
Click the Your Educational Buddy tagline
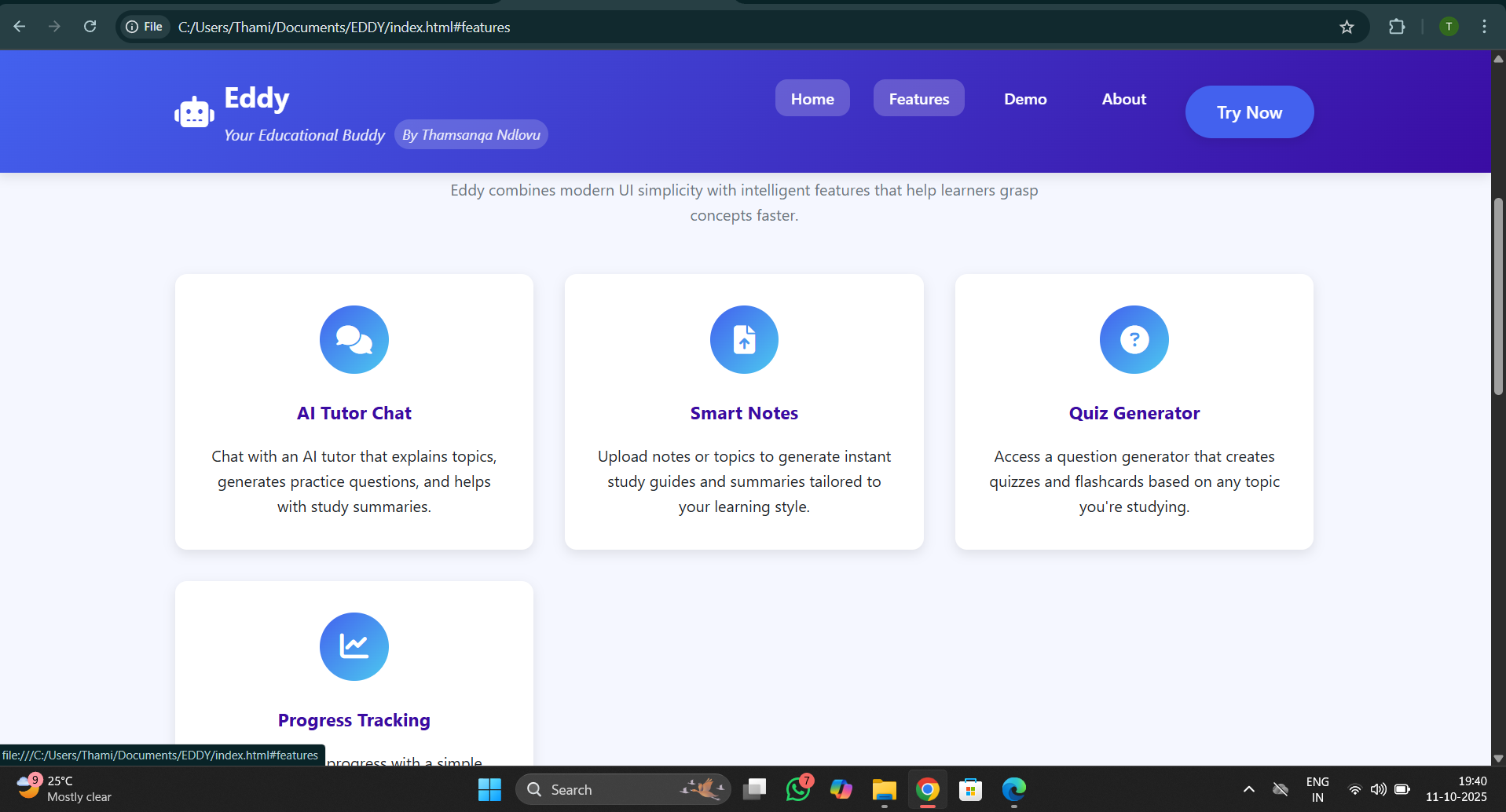[305, 135]
